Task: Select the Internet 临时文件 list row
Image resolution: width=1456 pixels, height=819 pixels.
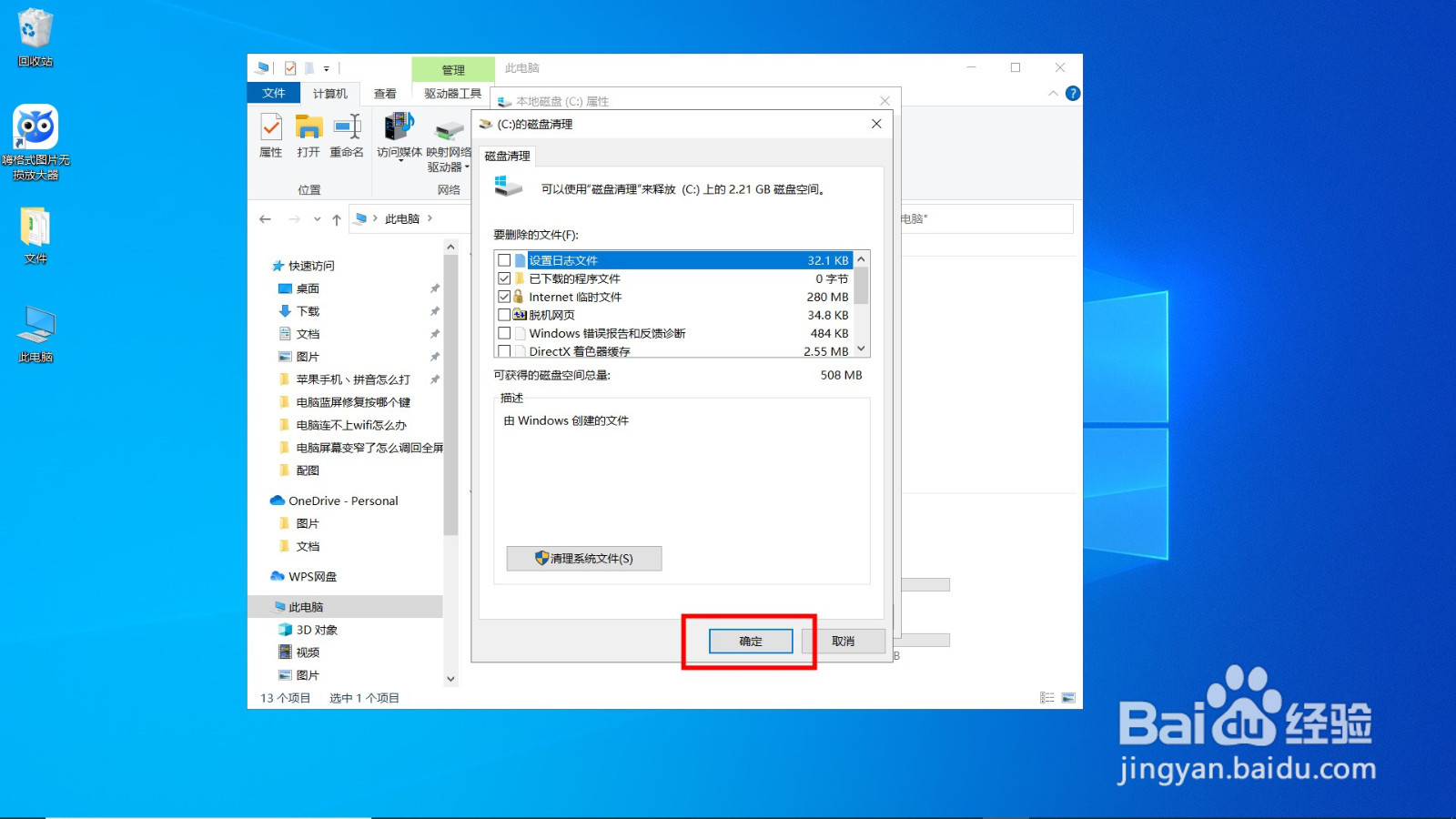Action: tap(673, 297)
